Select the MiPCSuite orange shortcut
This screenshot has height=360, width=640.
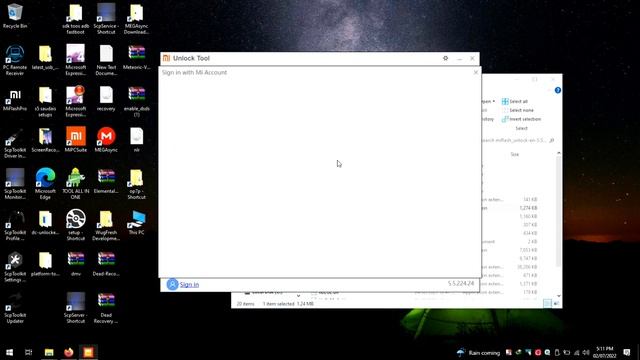coord(76,140)
